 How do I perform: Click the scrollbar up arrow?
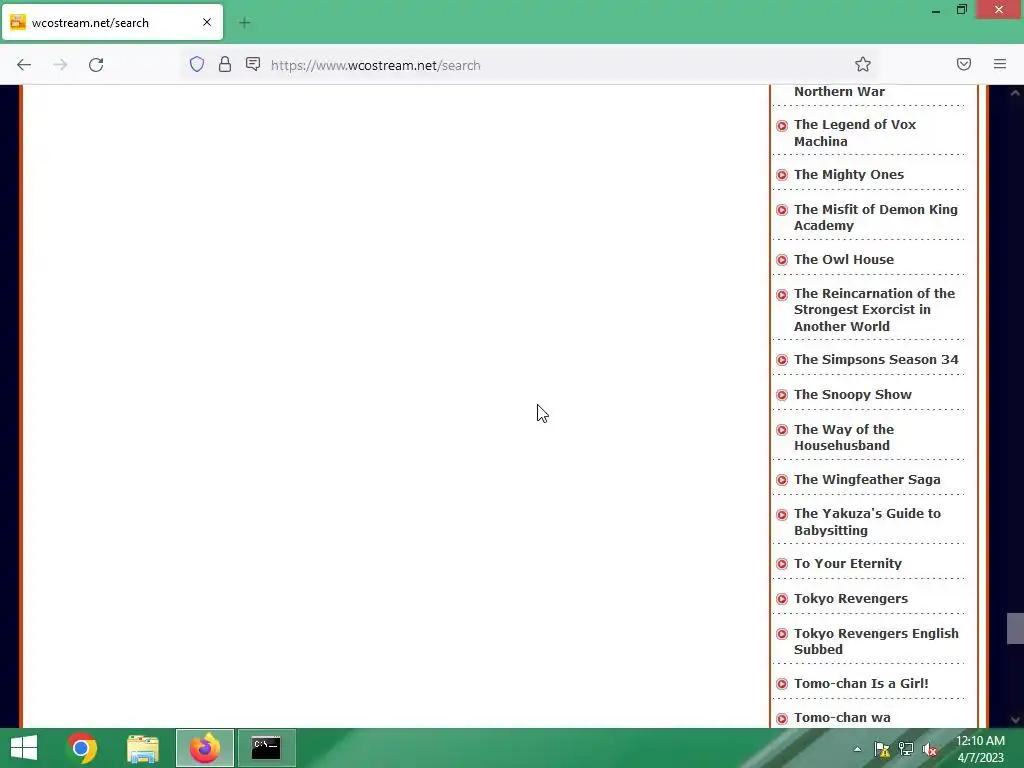(1015, 93)
